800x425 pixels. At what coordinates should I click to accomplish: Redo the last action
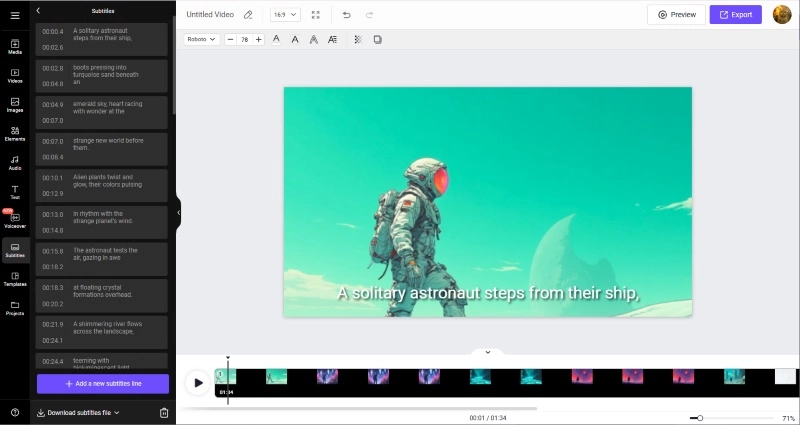(x=369, y=15)
